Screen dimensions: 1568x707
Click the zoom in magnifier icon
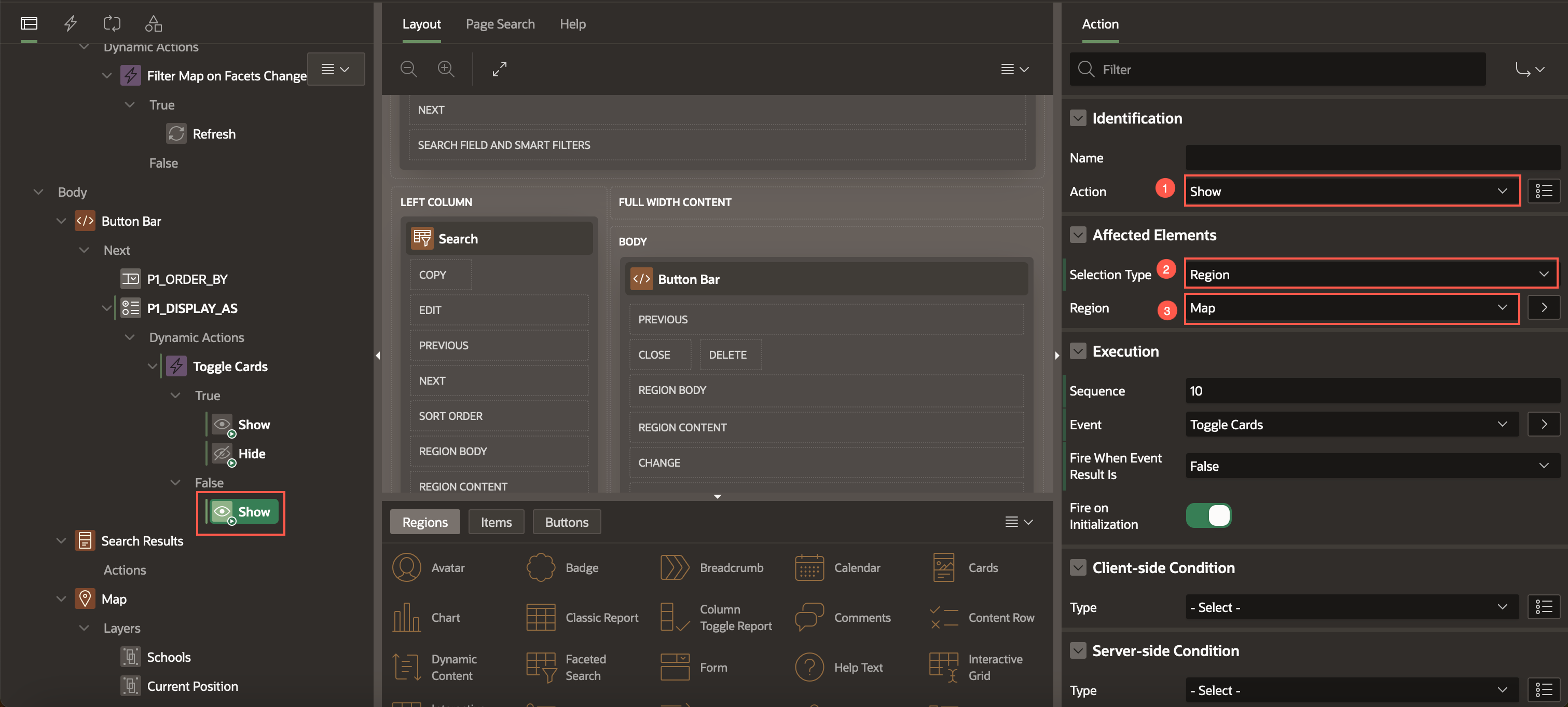pos(446,69)
